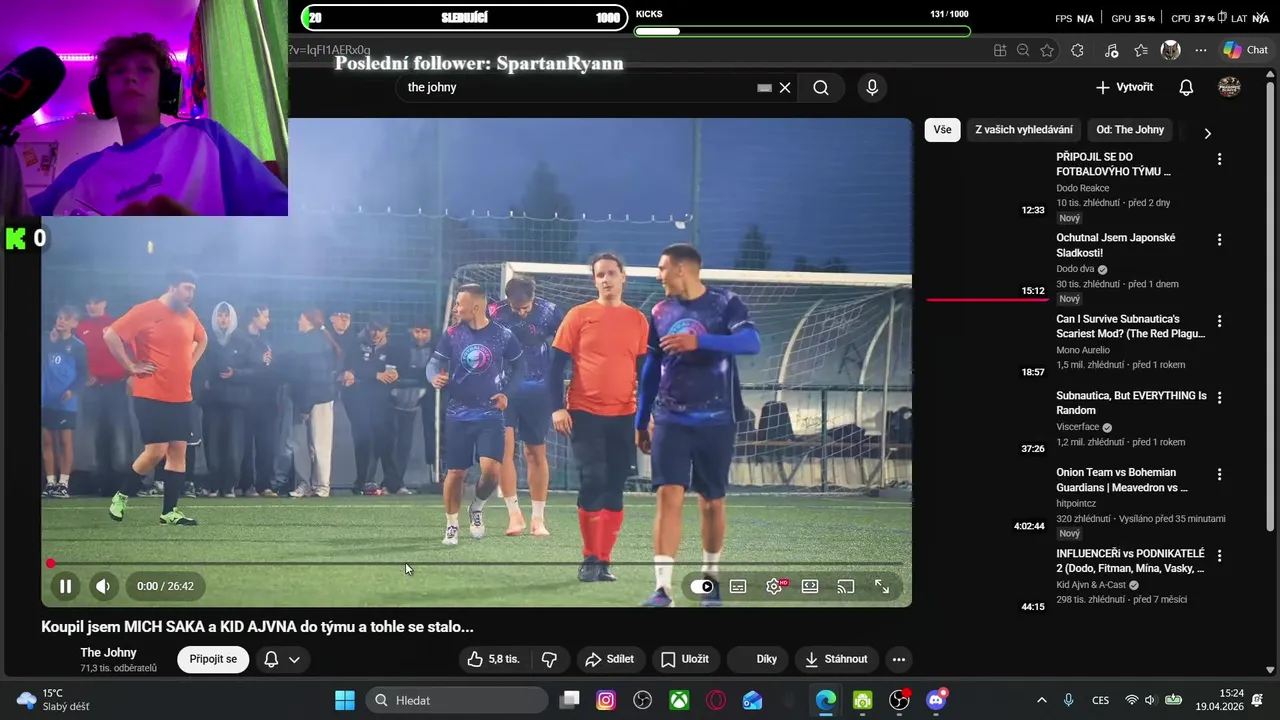The width and height of the screenshot is (1280, 720).
Task: Open the split screen app icon in address bar
Action: pyautogui.click(x=1000, y=50)
